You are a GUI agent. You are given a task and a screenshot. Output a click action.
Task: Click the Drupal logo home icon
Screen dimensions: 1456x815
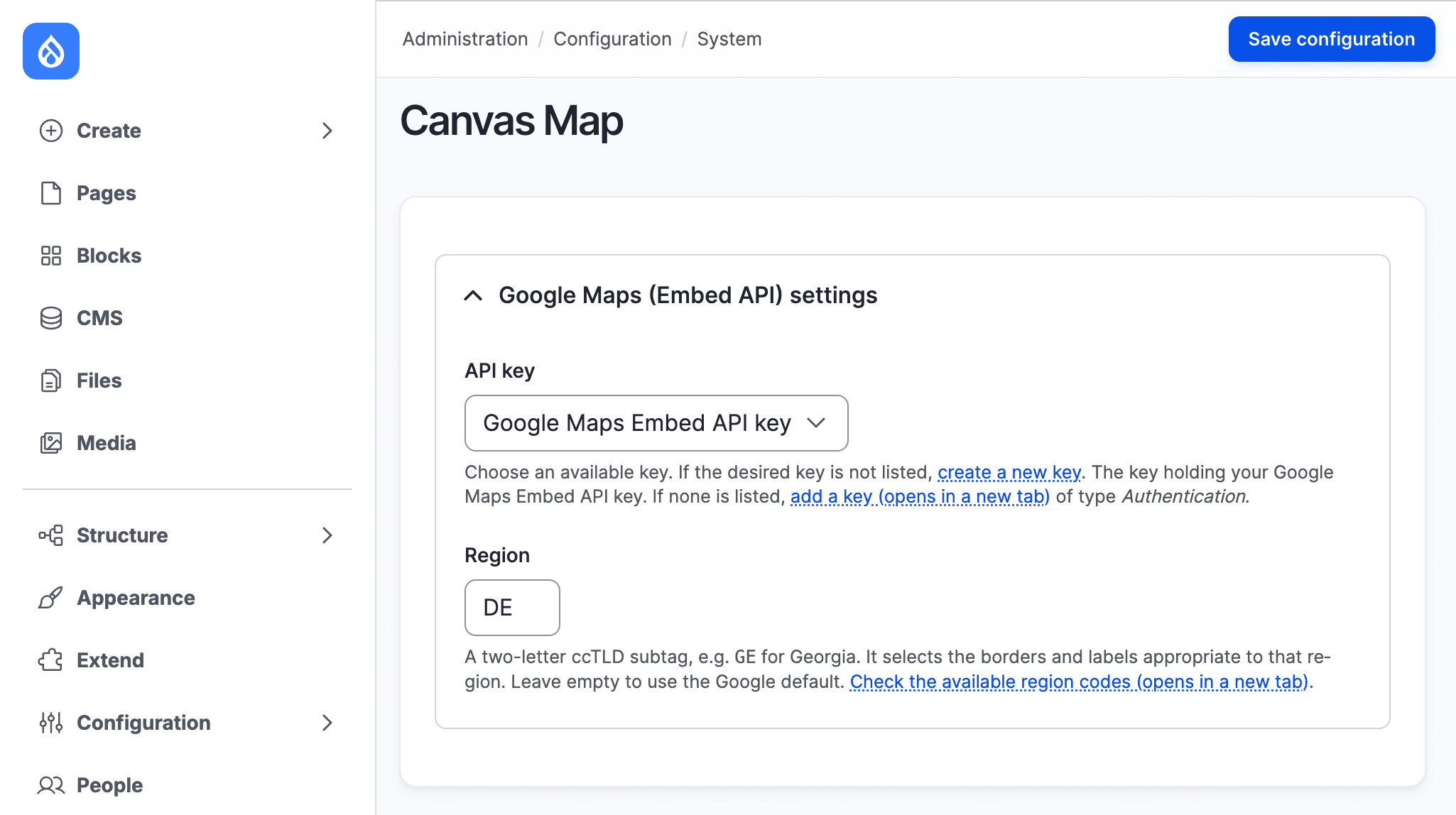pyautogui.click(x=51, y=51)
